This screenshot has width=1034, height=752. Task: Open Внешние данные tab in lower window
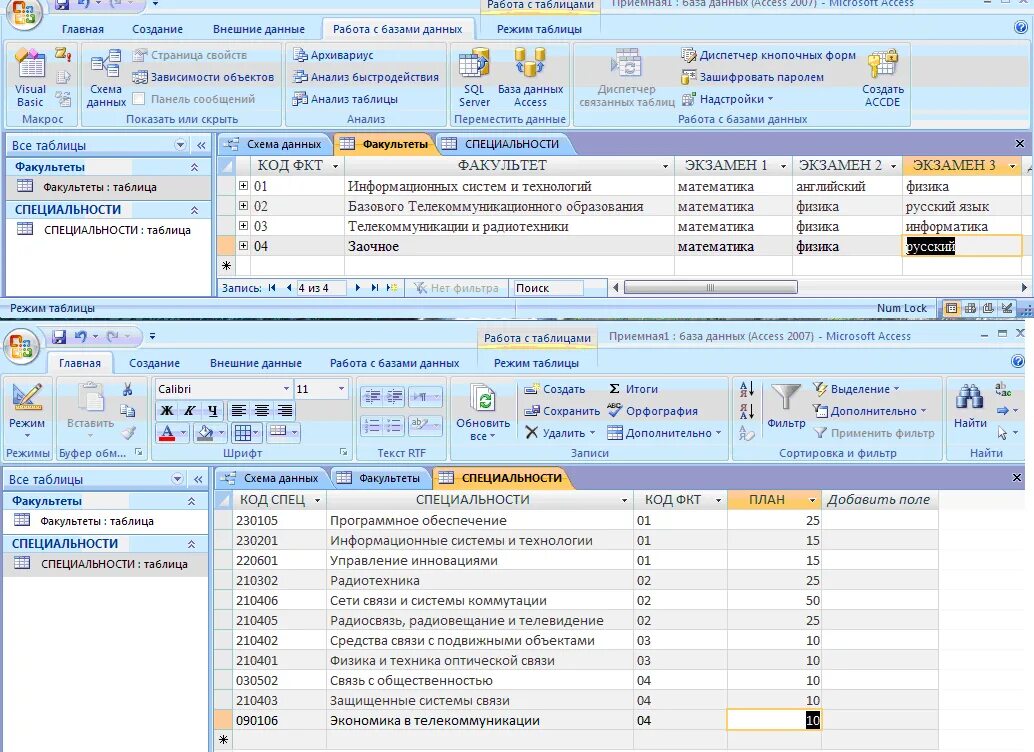[256, 363]
